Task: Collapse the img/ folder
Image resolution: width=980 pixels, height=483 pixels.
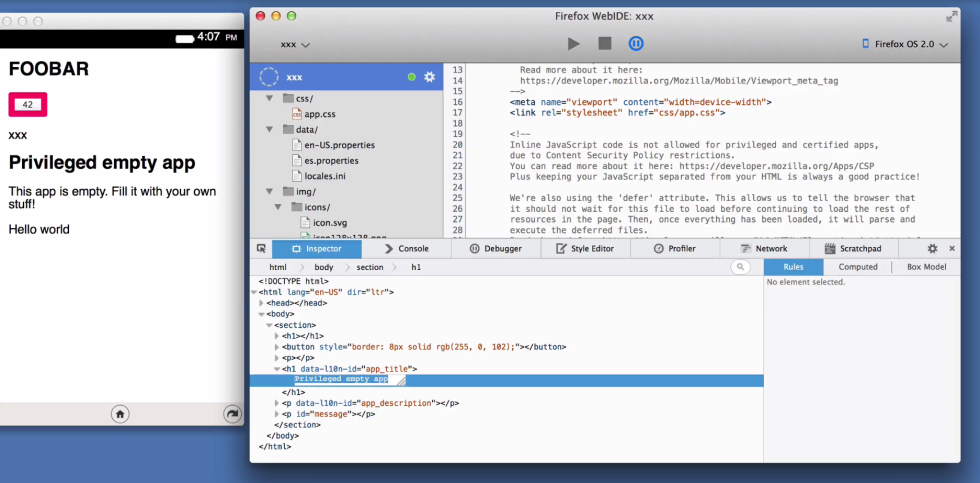Action: [269, 191]
